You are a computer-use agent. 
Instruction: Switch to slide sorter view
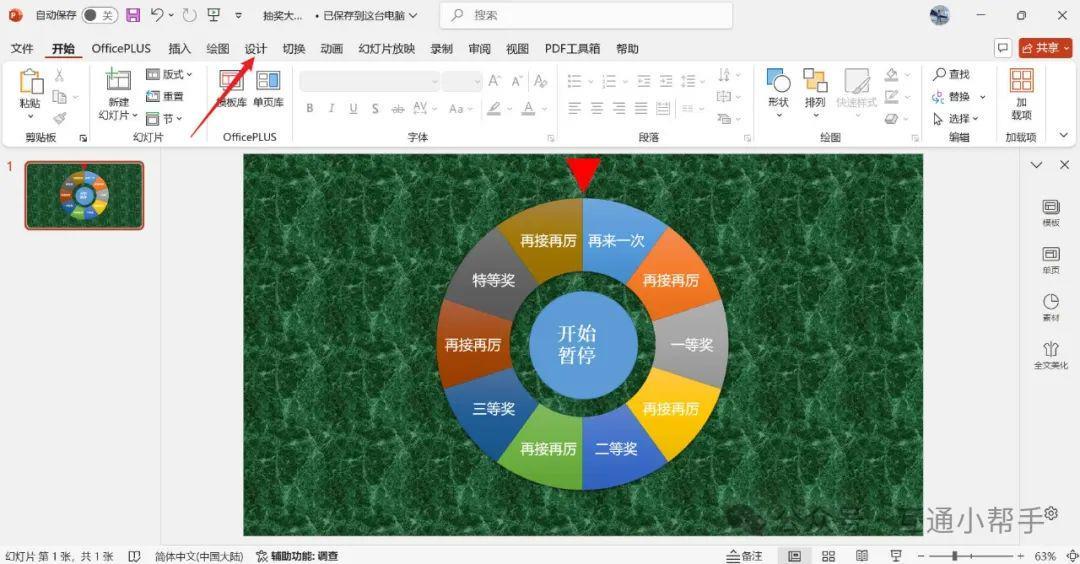click(829, 556)
